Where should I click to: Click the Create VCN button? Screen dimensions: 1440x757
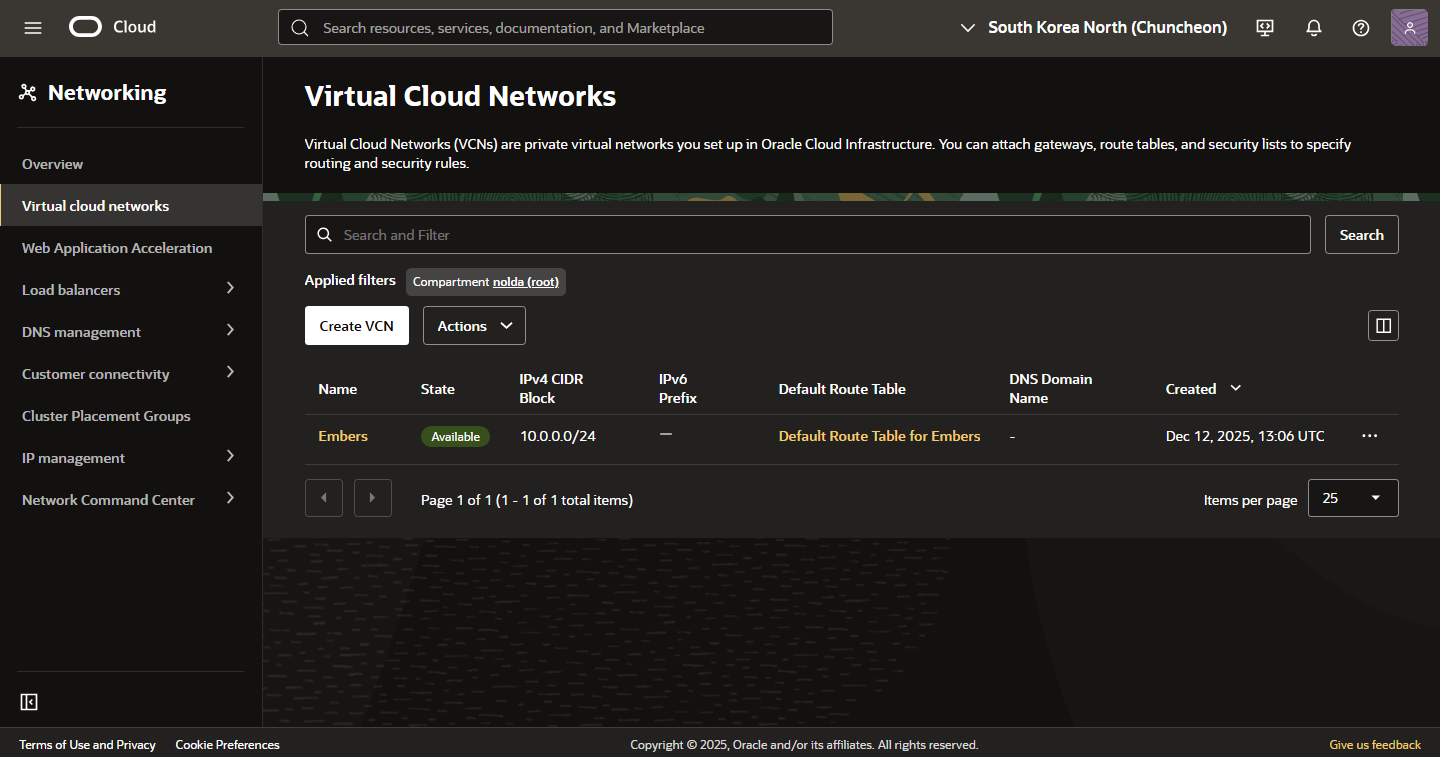pyautogui.click(x=357, y=326)
